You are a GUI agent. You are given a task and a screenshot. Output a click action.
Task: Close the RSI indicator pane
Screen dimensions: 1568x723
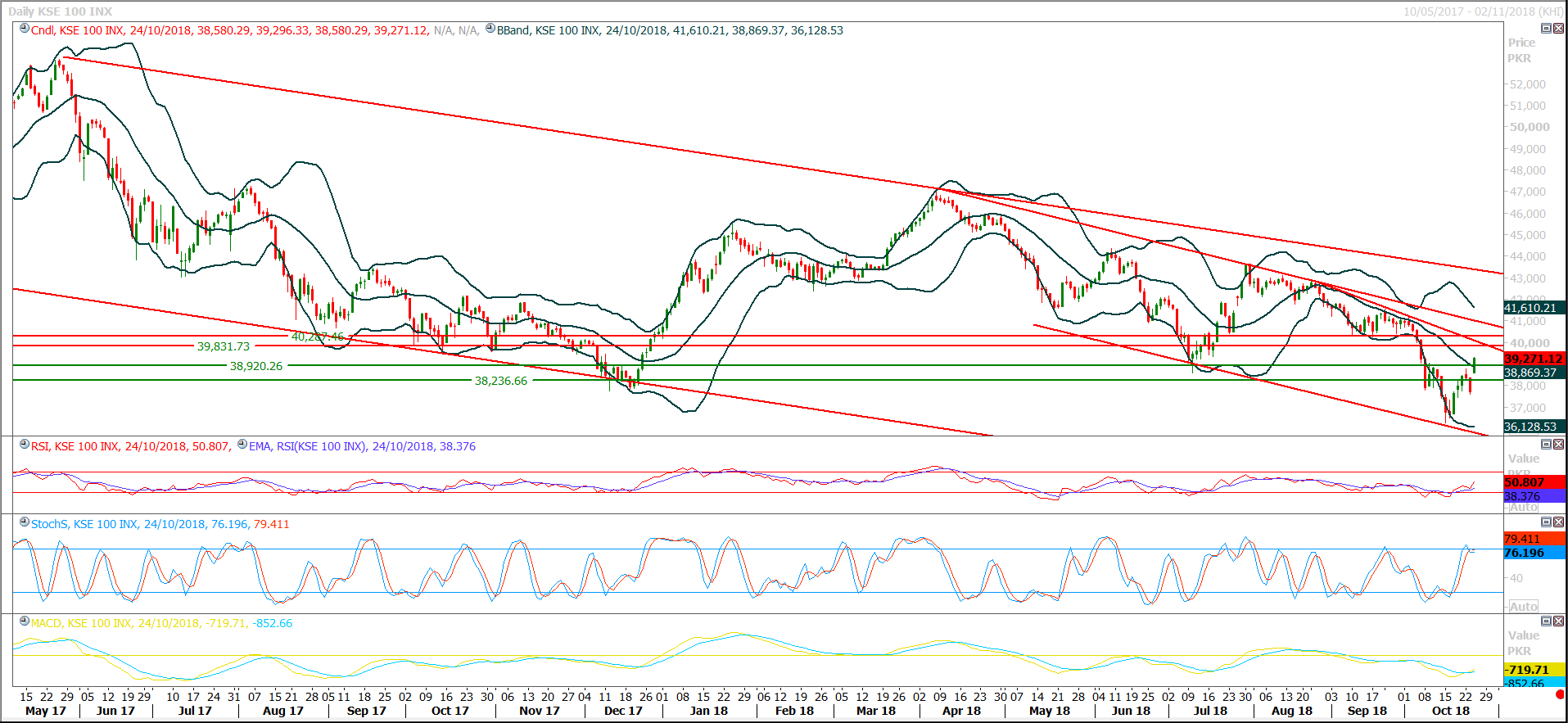[1558, 445]
